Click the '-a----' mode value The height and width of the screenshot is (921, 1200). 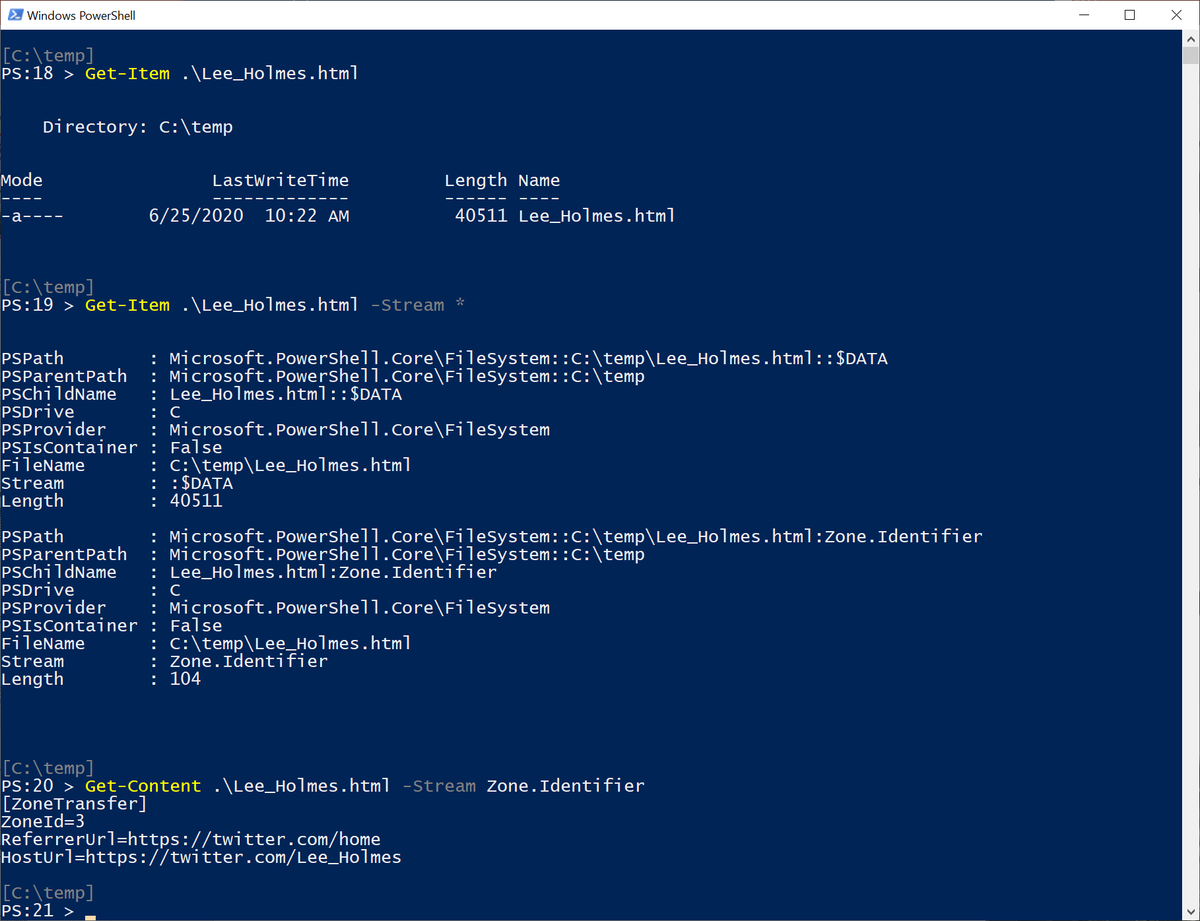pos(32,216)
